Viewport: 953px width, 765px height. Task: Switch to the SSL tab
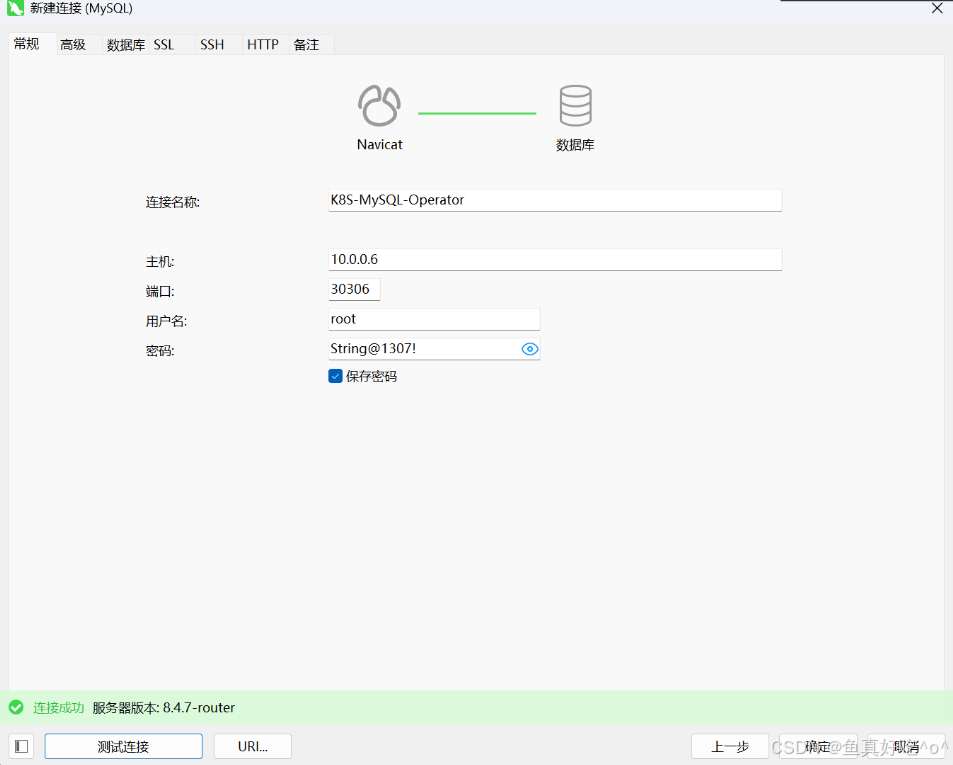(164, 45)
